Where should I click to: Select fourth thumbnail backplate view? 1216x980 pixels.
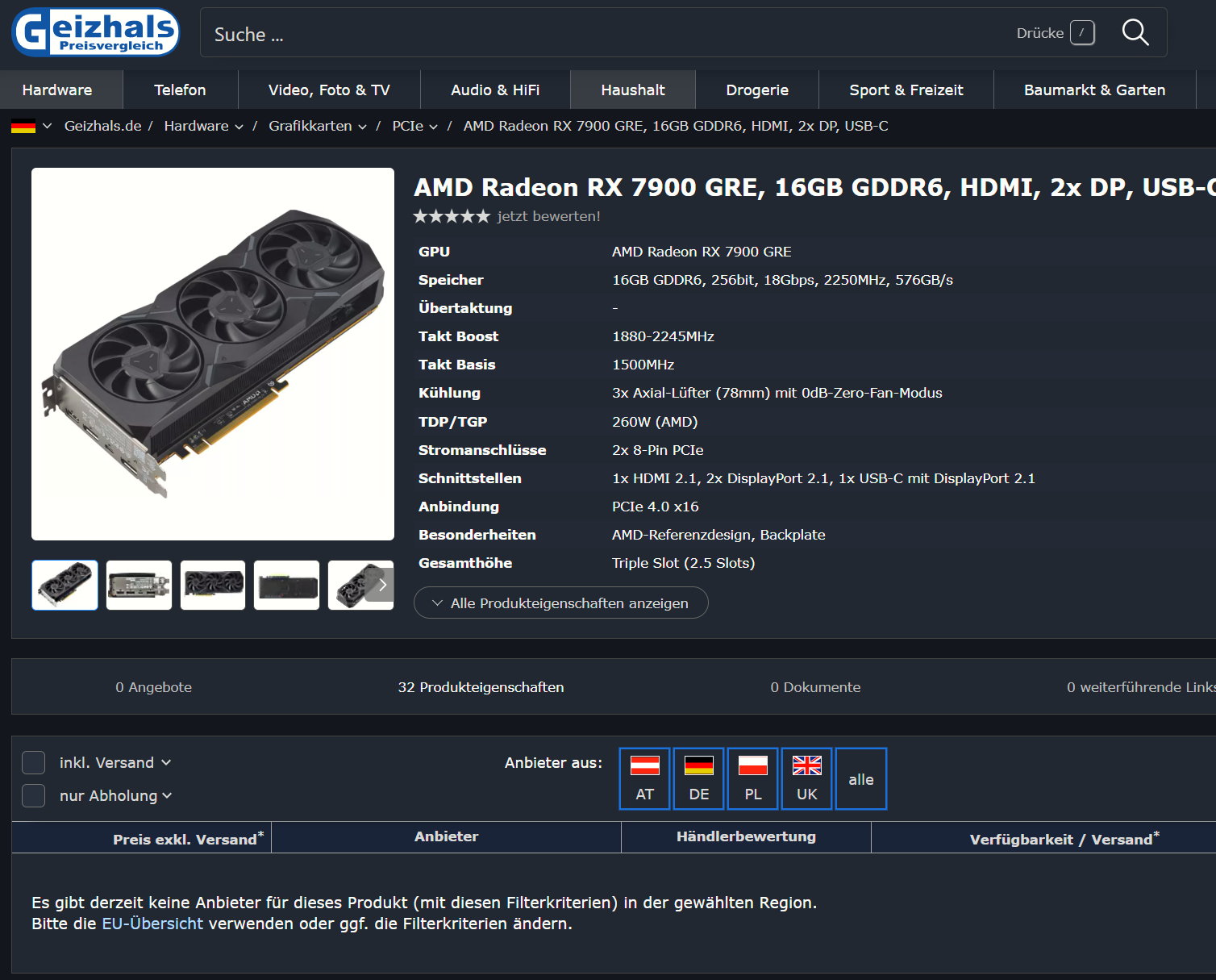pos(286,585)
